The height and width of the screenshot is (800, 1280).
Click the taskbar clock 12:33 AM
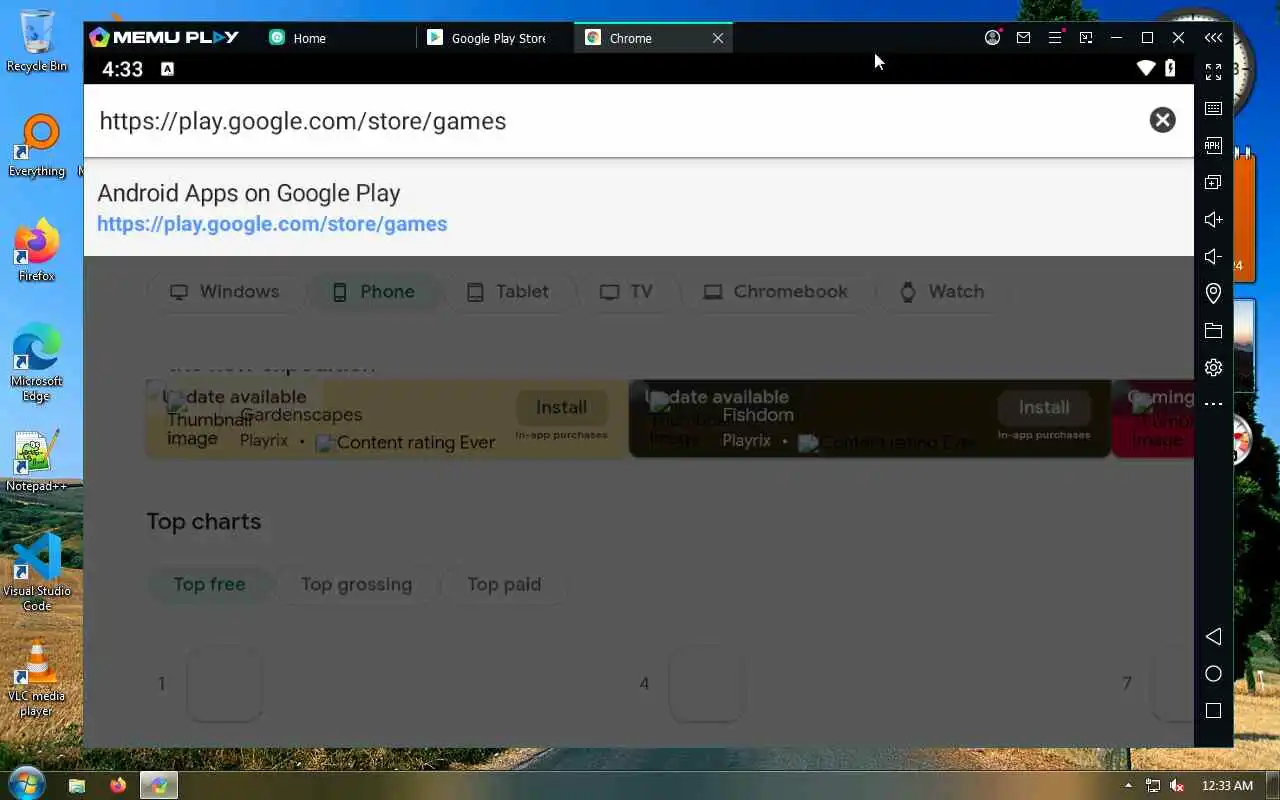(x=1227, y=785)
